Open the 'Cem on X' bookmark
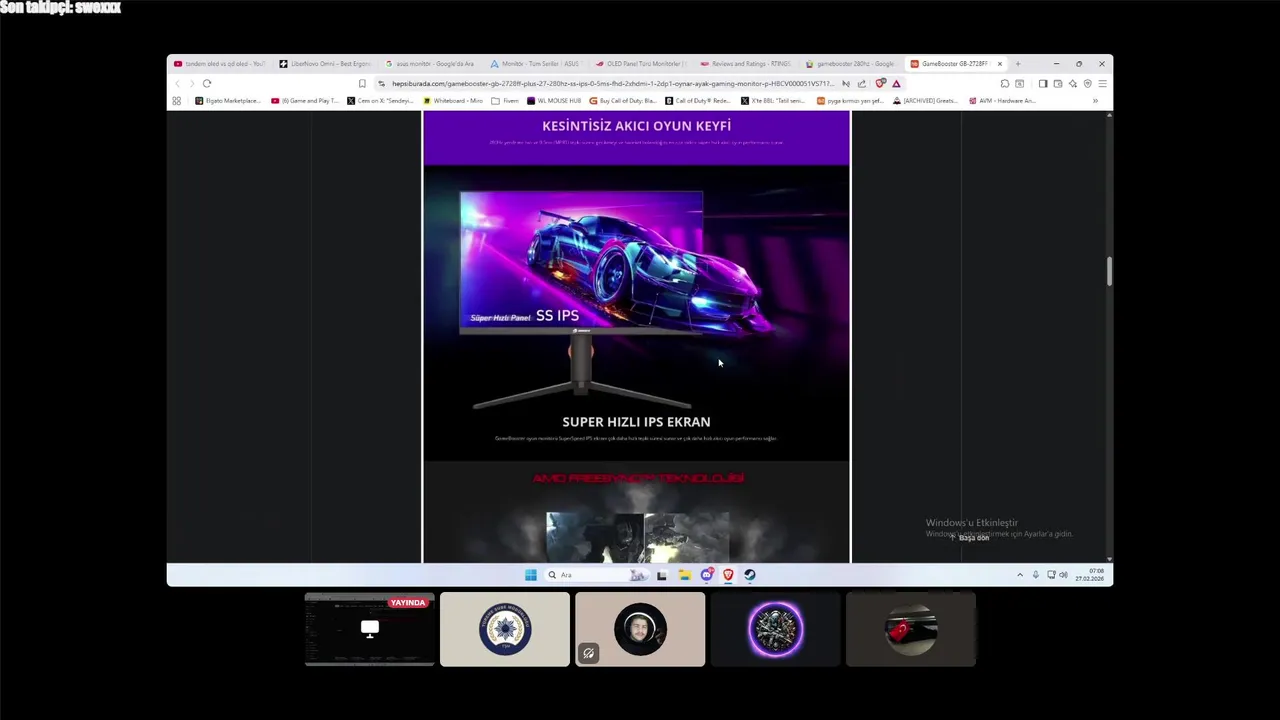Screen dimensions: 1280x720 pos(381,101)
